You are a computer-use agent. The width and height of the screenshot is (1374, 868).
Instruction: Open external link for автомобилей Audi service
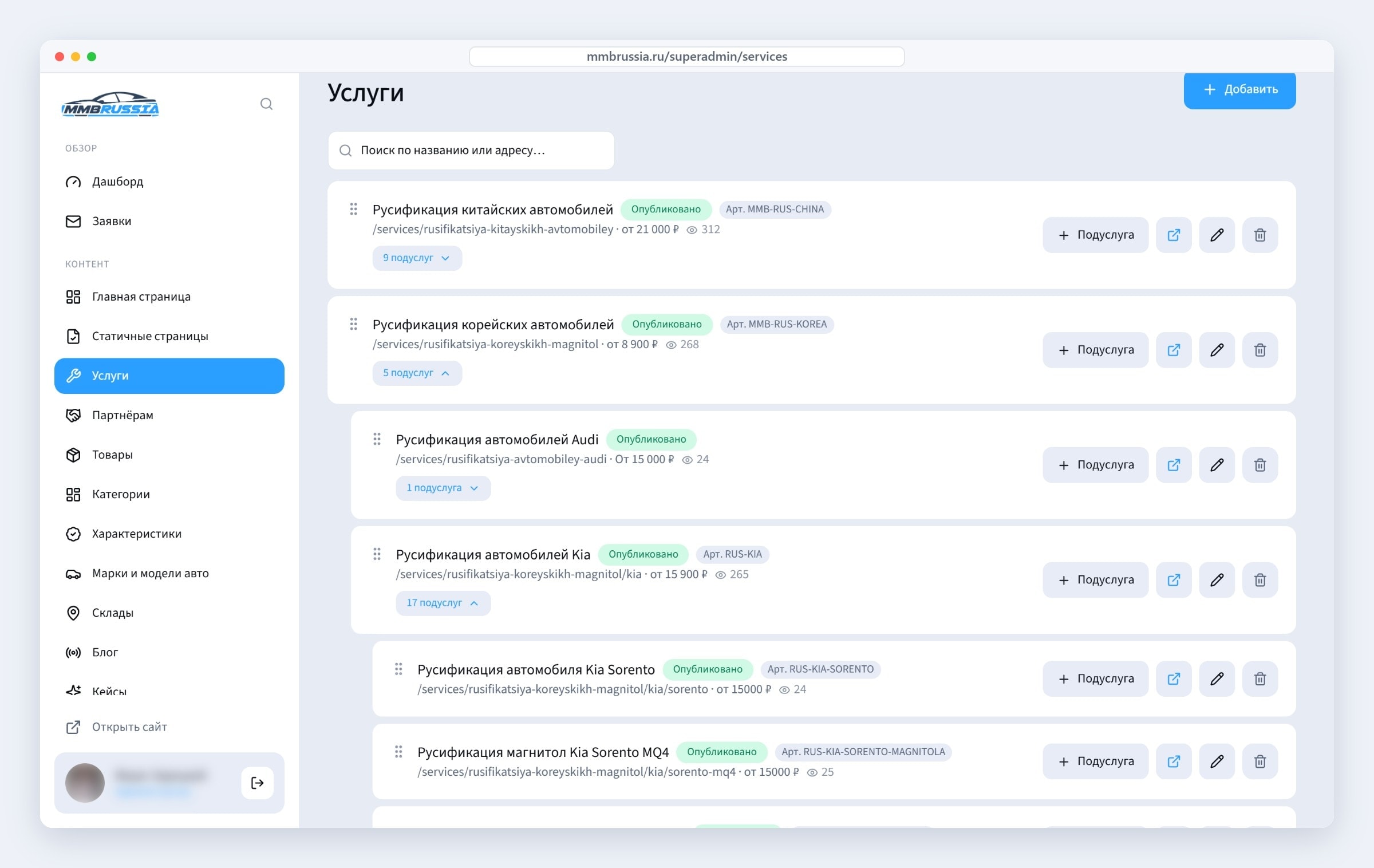pyautogui.click(x=1174, y=465)
